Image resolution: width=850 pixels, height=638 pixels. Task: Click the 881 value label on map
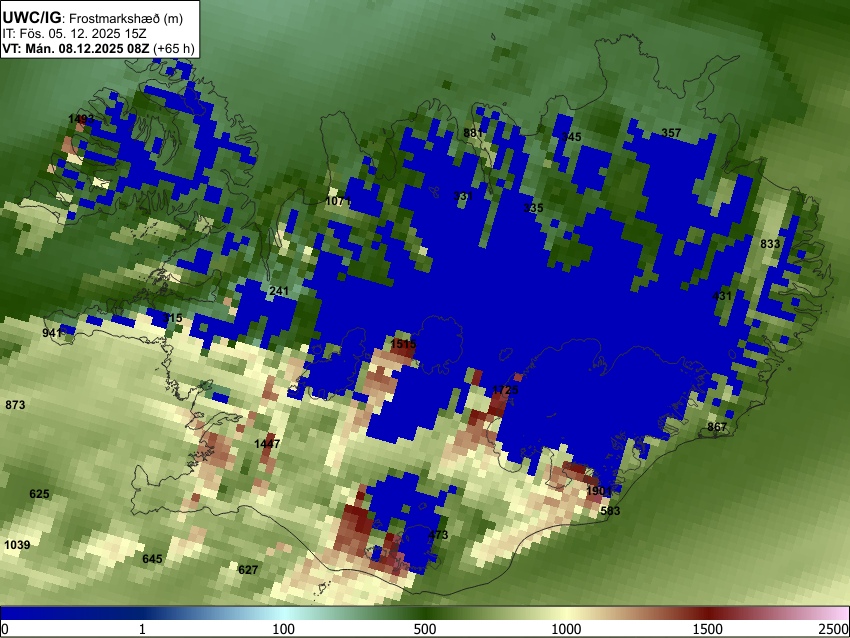473,133
